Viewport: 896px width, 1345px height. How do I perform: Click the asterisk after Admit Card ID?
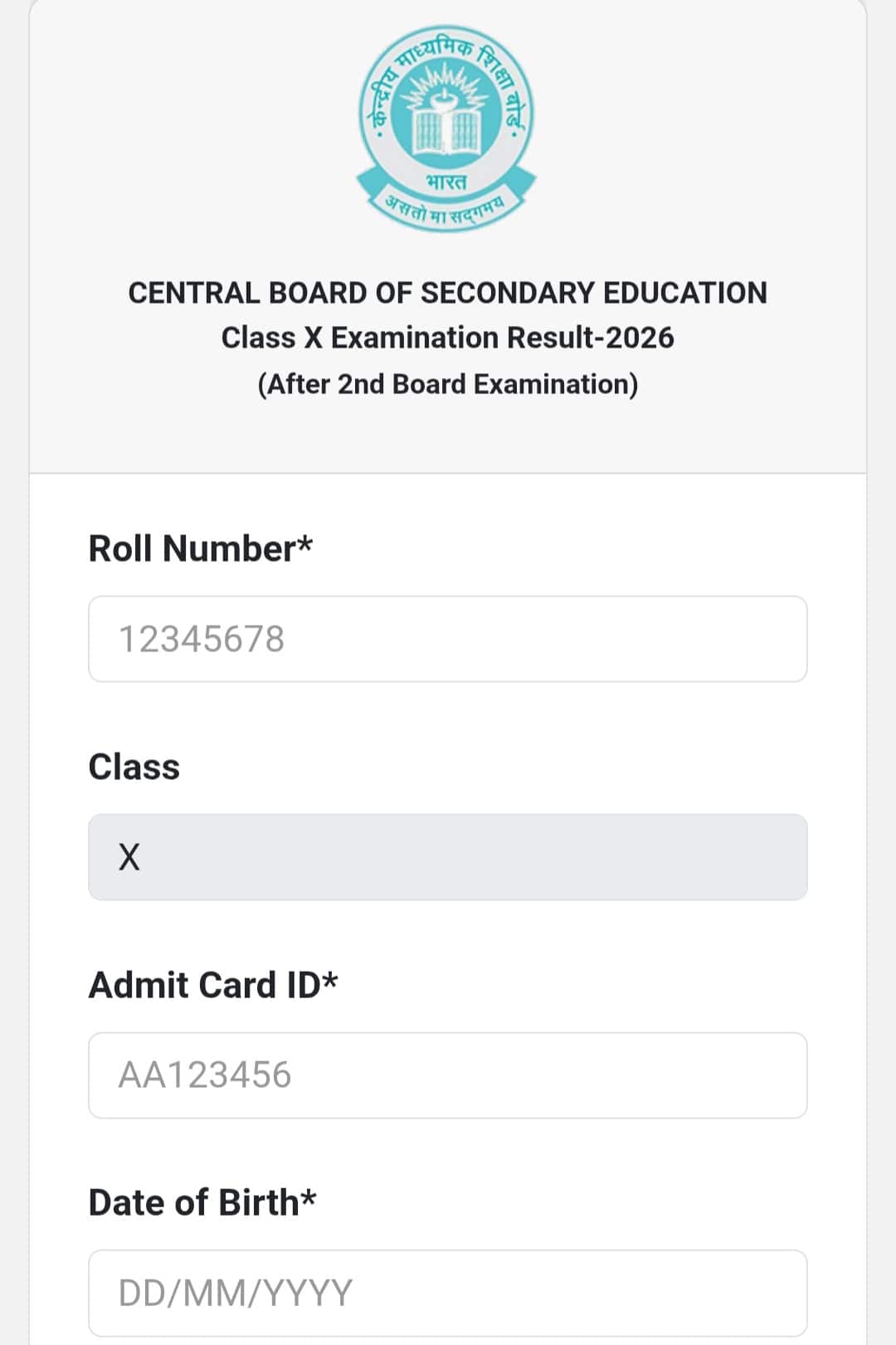coord(330,979)
